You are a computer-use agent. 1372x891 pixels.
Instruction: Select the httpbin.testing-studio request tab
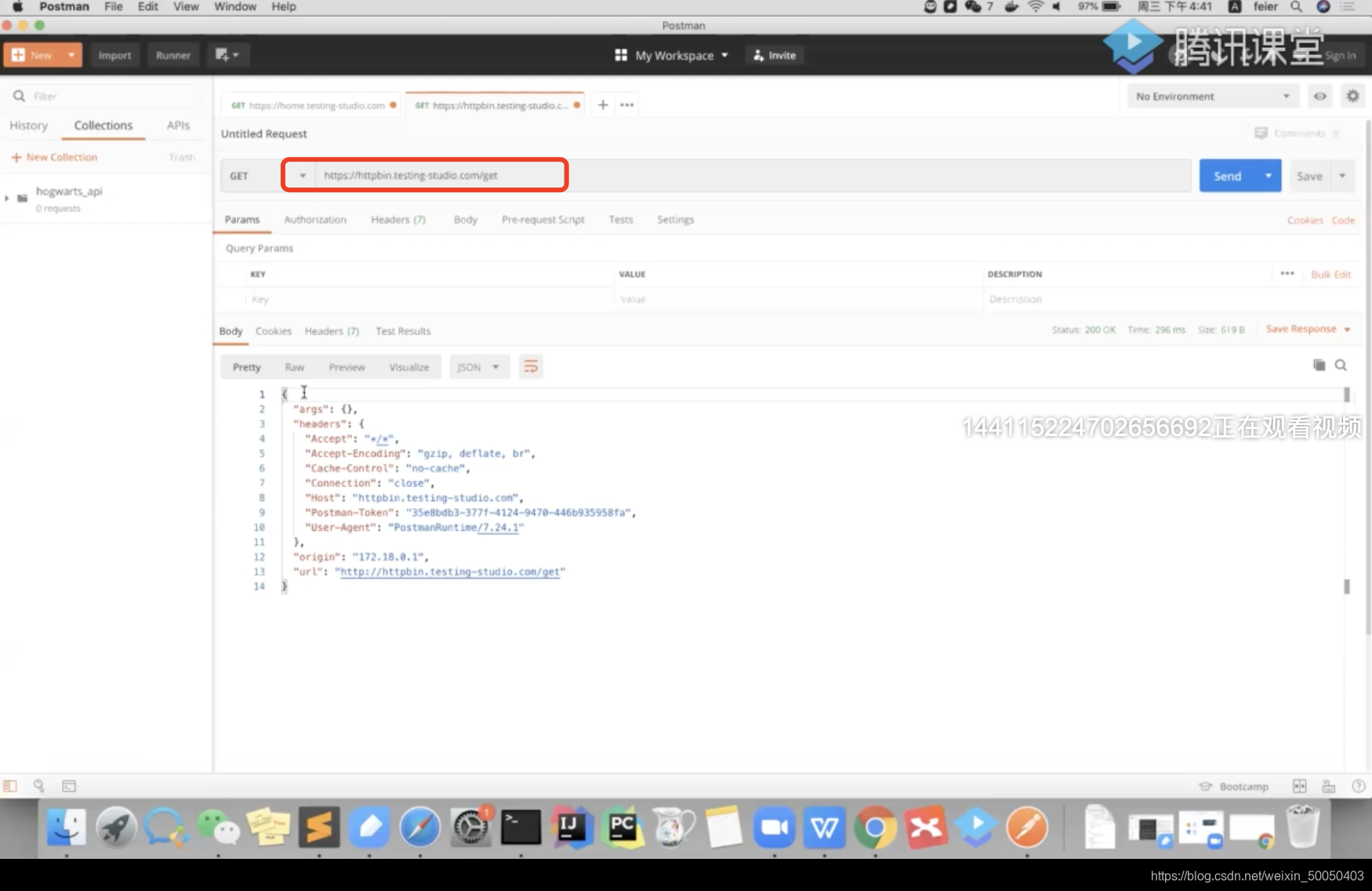495,105
